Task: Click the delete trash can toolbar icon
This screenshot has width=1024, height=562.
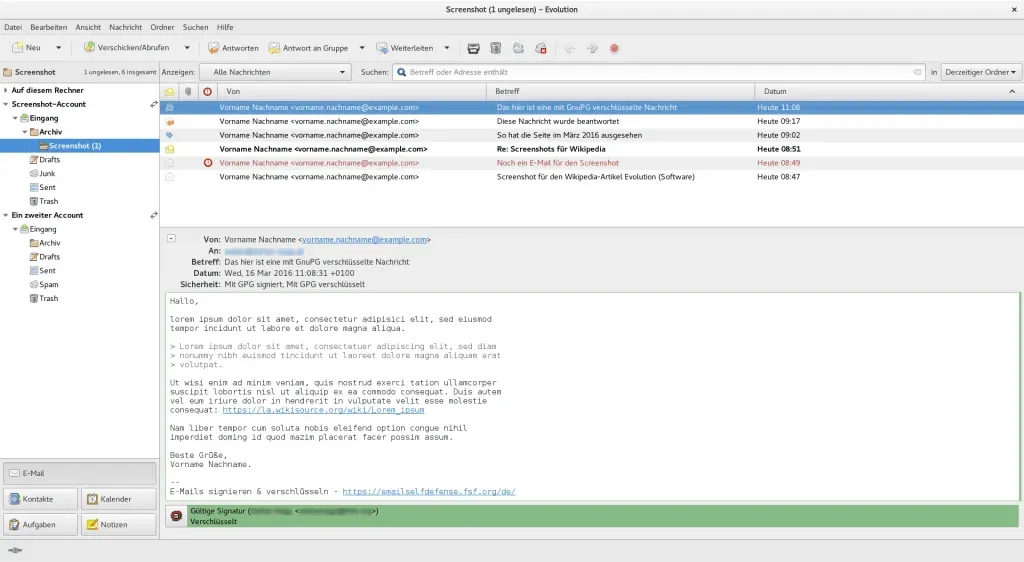Action: [496, 48]
